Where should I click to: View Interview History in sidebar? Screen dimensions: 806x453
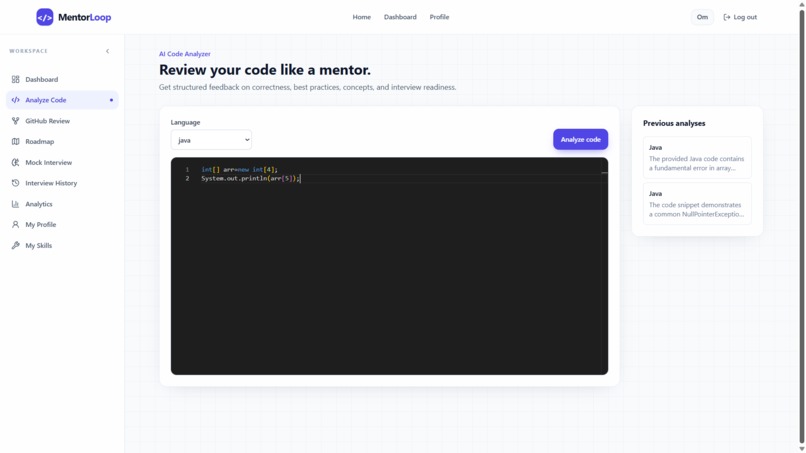tap(62, 183)
